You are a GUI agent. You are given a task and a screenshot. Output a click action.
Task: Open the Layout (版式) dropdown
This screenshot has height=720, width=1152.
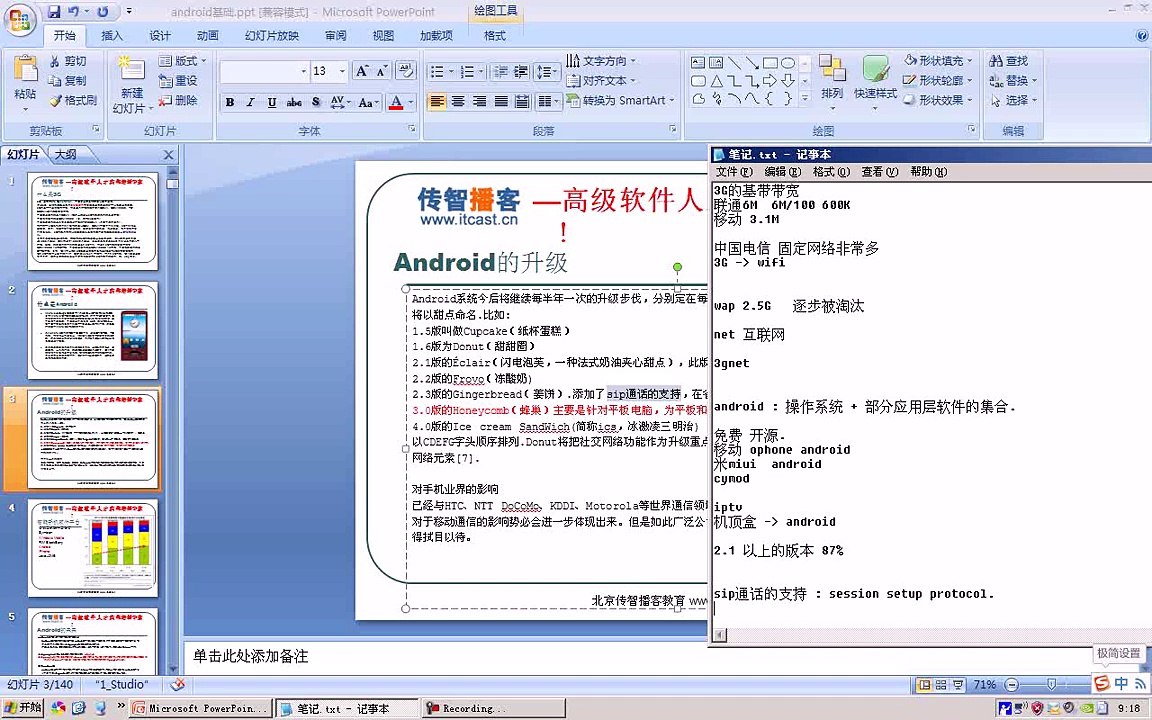click(x=182, y=60)
